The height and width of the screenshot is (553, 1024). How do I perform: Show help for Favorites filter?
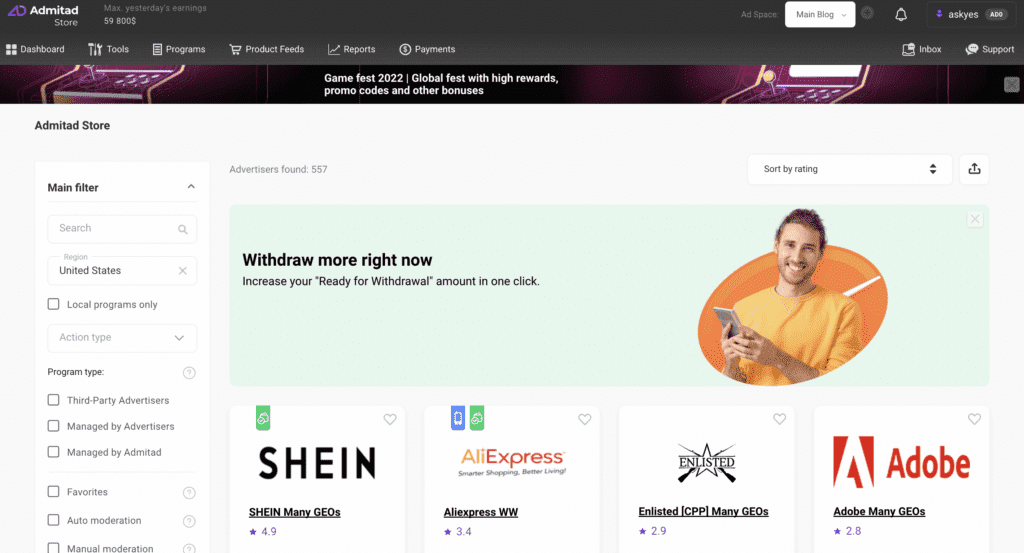click(189, 492)
